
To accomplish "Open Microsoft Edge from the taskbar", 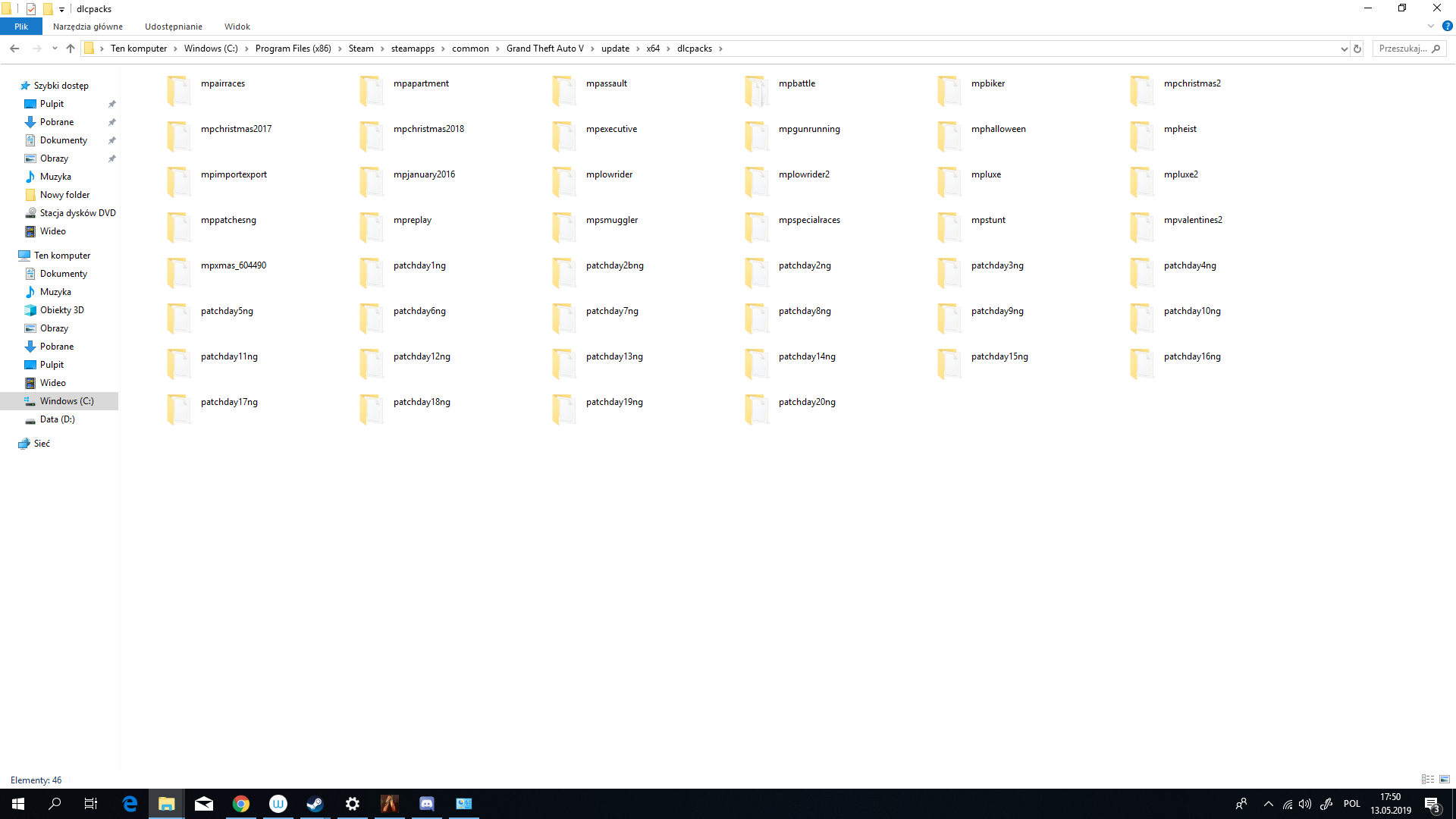I will coord(130,804).
